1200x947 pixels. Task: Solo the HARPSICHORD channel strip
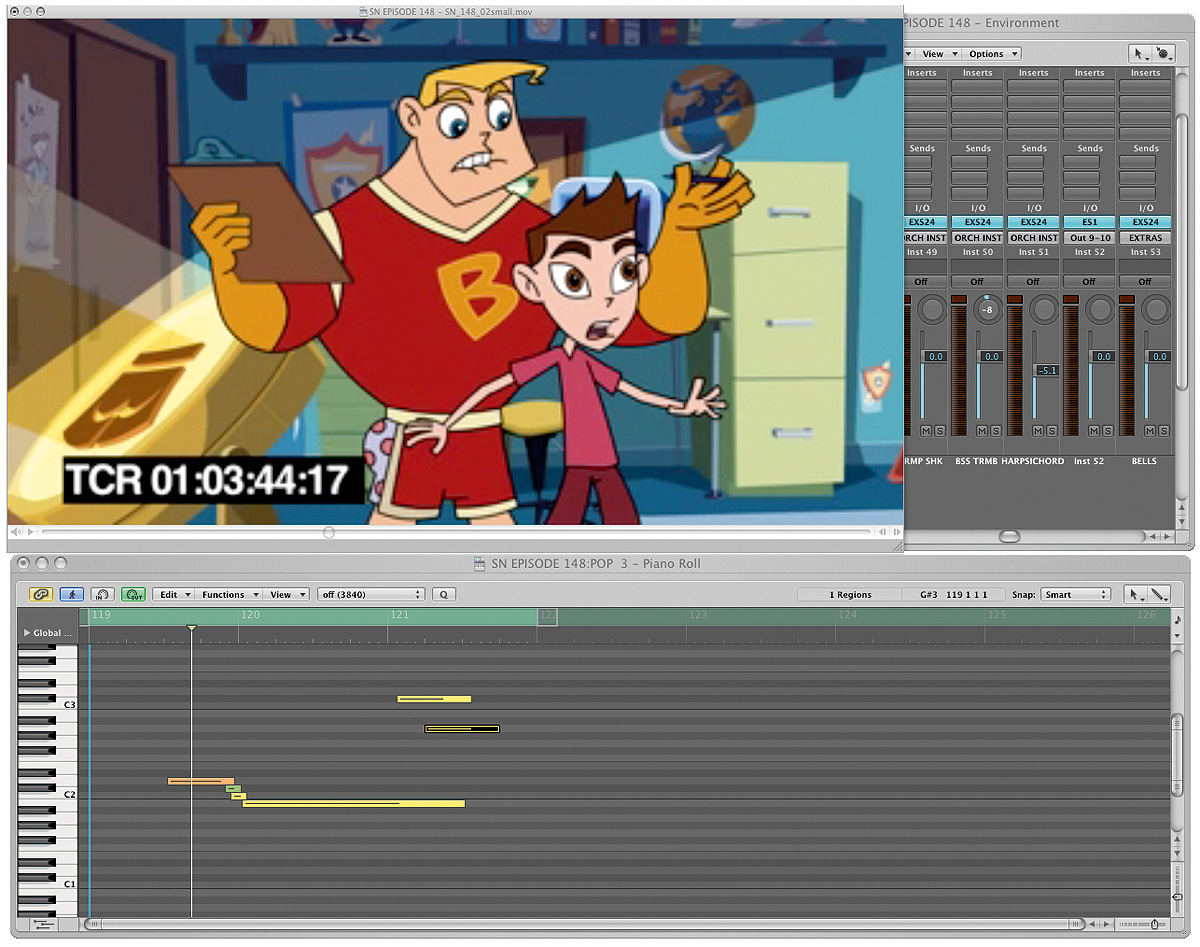(x=1052, y=430)
